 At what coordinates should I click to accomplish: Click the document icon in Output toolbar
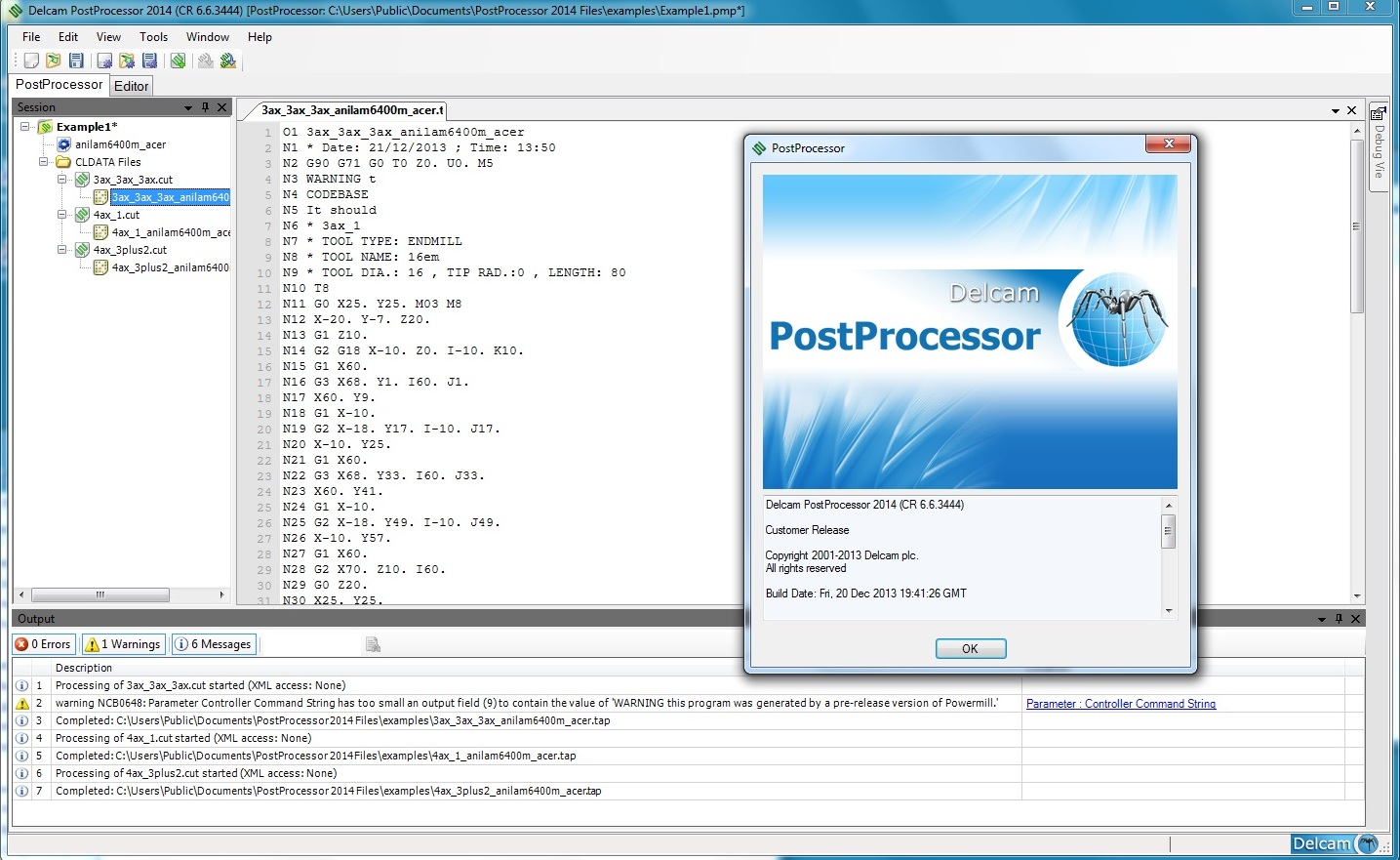coord(373,644)
